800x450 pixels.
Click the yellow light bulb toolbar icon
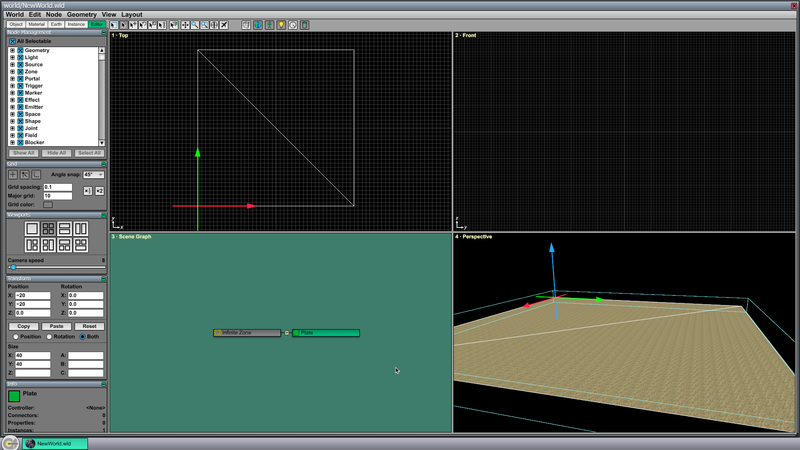pyautogui.click(x=281, y=25)
